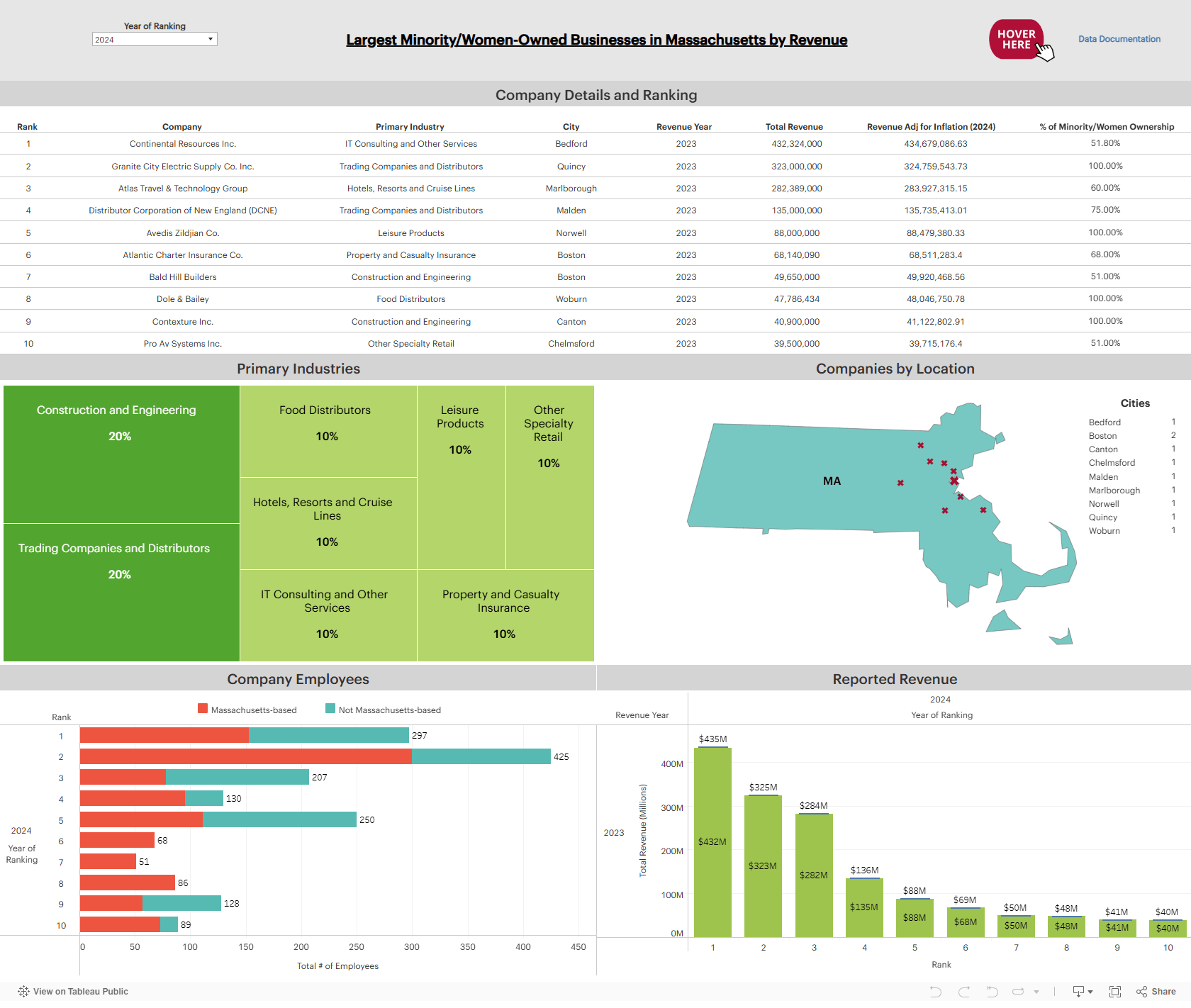
Task: Click the rank 5 employee bar labeled 250
Action: pos(218,819)
